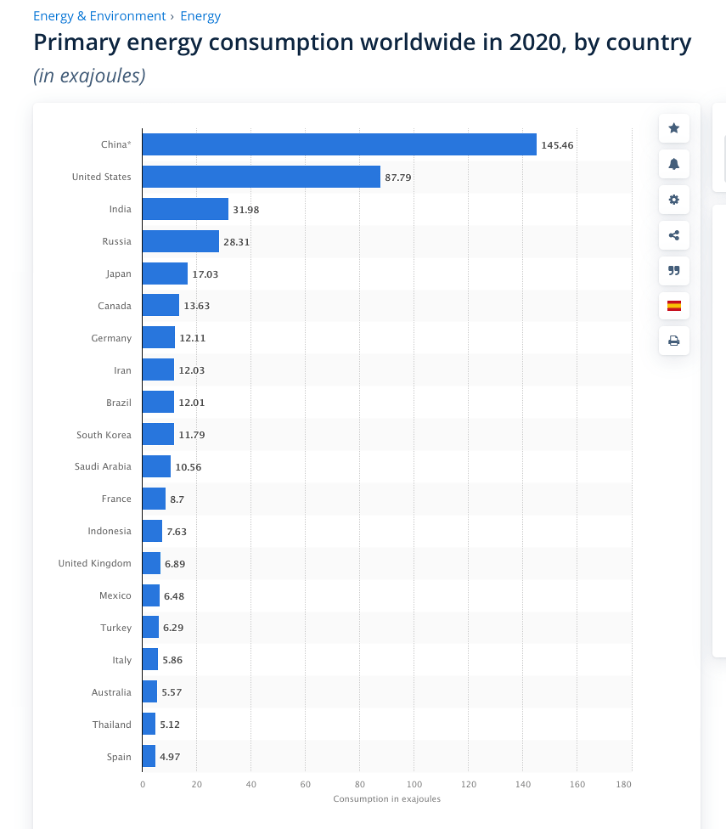Click the South Korea bar
The width and height of the screenshot is (726, 830).
pyautogui.click(x=158, y=435)
